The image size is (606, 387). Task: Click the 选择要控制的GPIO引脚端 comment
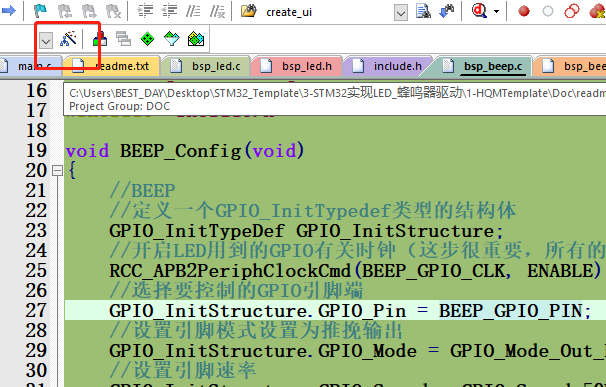236,290
